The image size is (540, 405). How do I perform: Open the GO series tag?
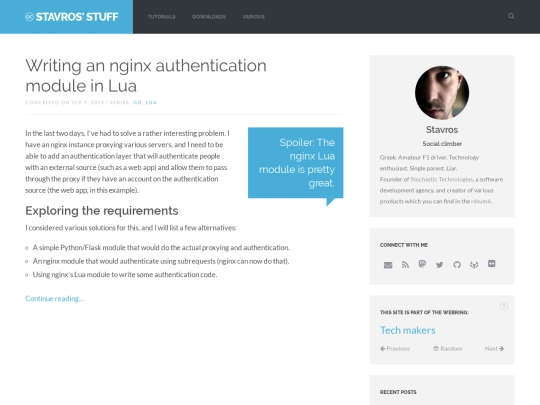137,102
